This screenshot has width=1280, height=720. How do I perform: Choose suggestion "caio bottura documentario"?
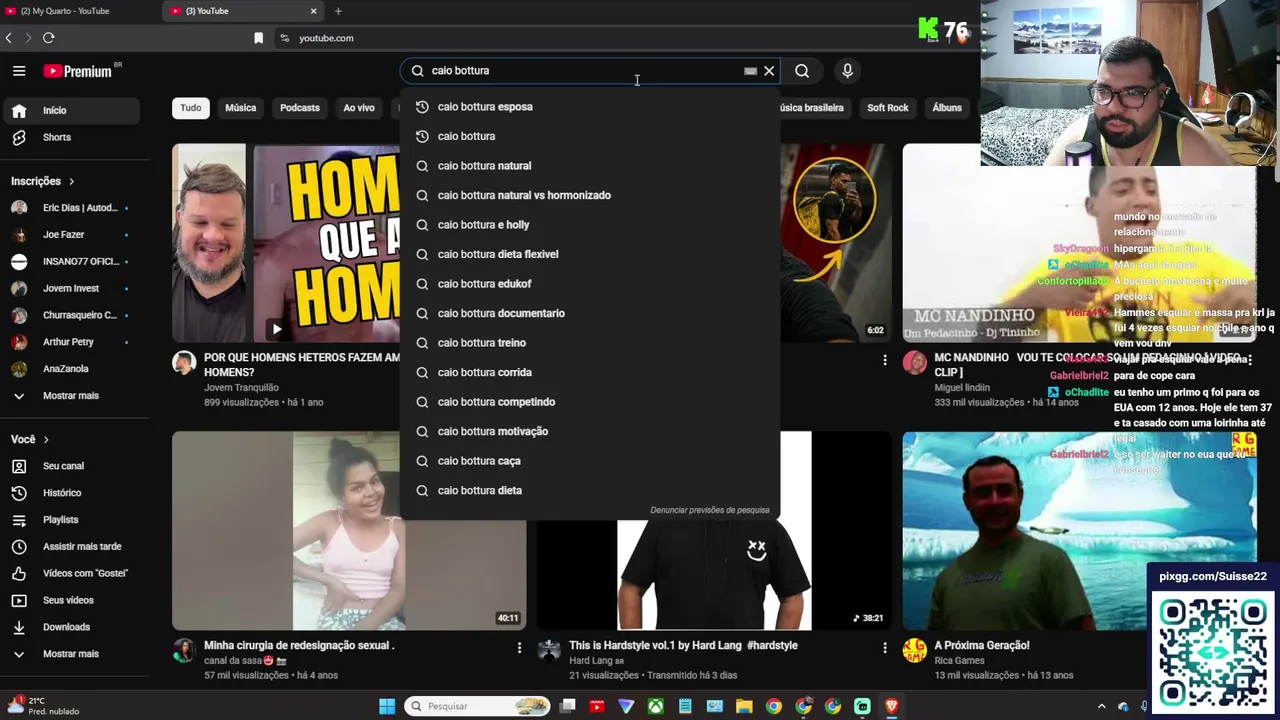click(590, 313)
